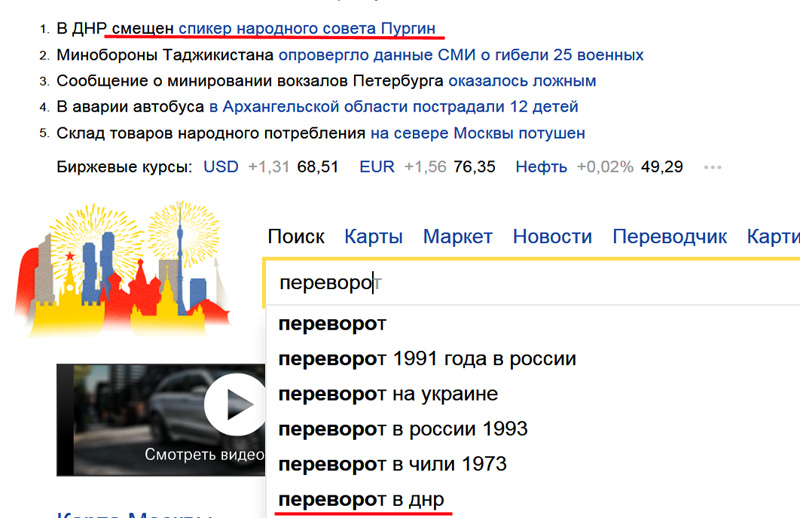The width and height of the screenshot is (800, 518).
Task: Click the USD exchange rate link
Action: (221, 166)
